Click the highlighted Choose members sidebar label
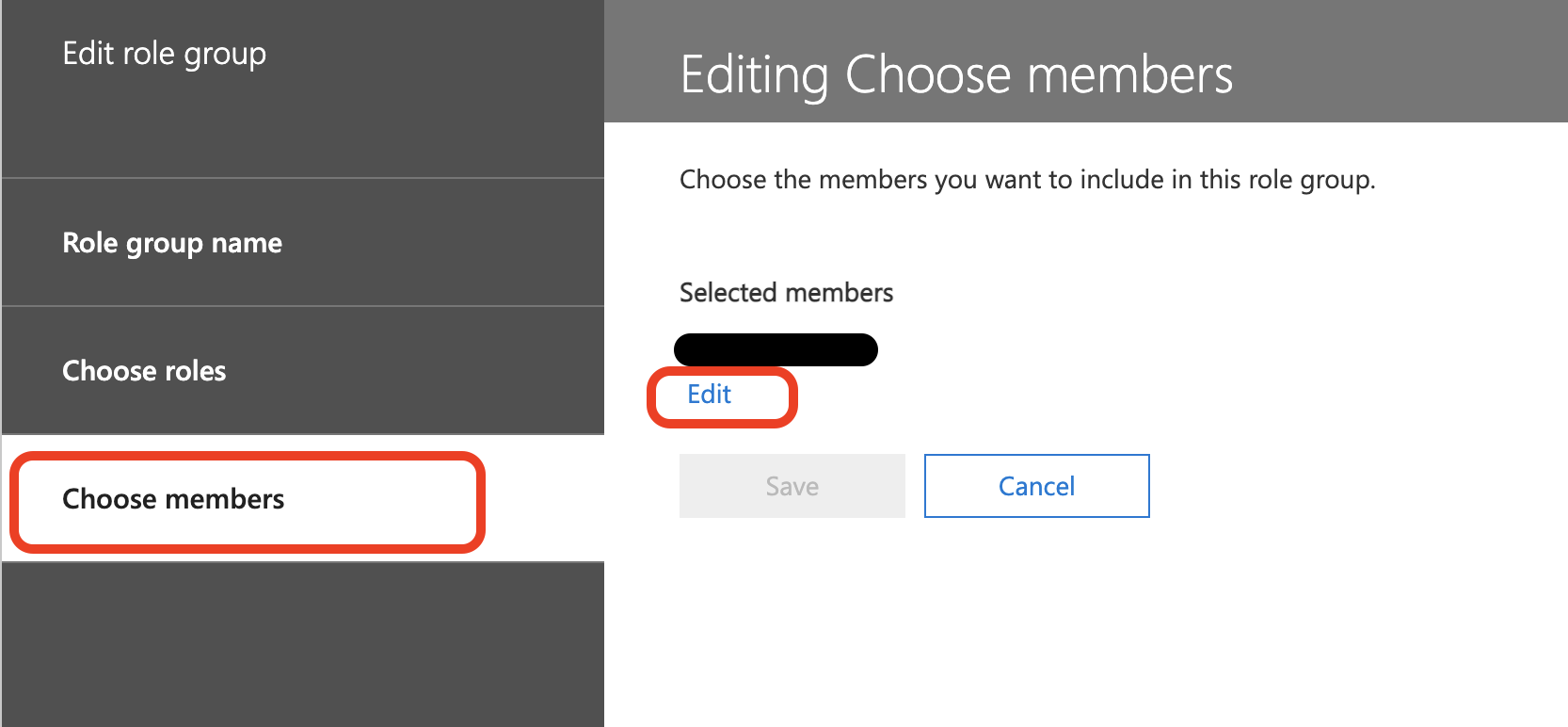The image size is (1568, 727). [173, 499]
